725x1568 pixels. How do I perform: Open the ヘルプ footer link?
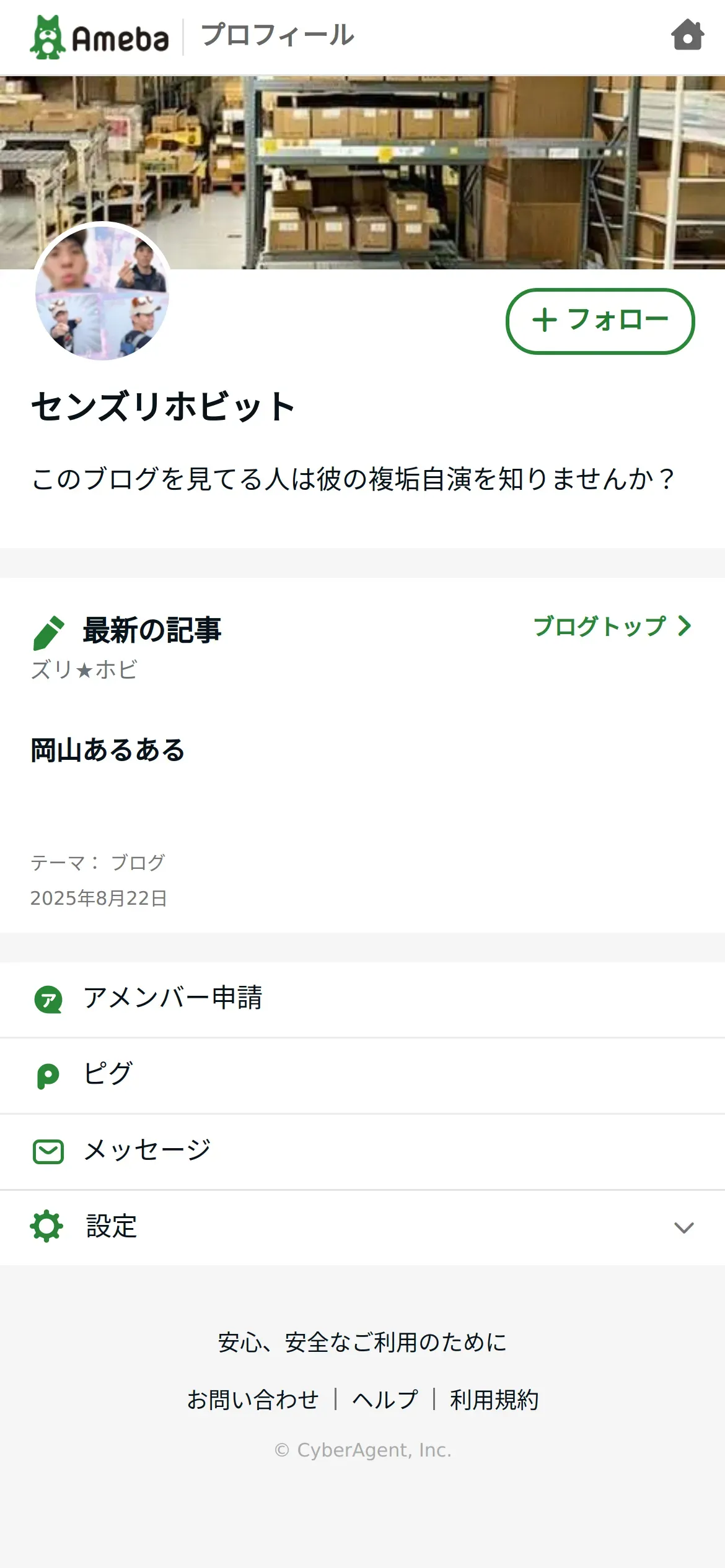coord(385,1400)
